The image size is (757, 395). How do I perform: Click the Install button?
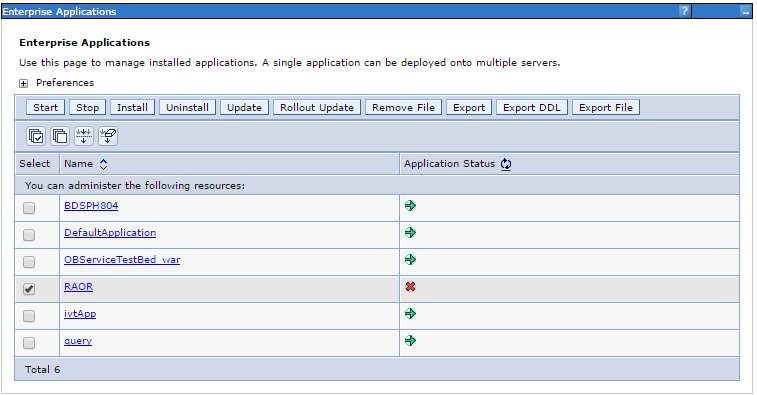tap(132, 108)
